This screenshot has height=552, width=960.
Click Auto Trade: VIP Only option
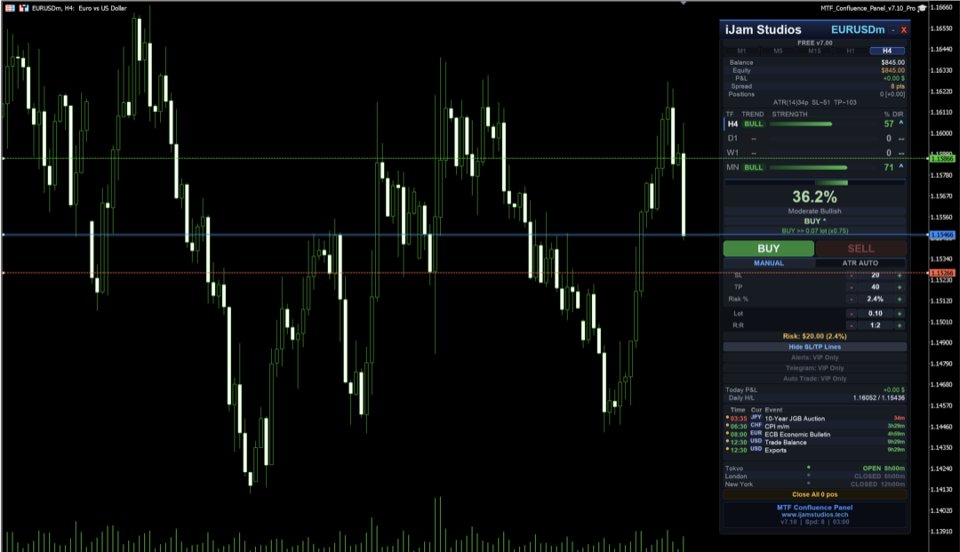[x=814, y=379]
